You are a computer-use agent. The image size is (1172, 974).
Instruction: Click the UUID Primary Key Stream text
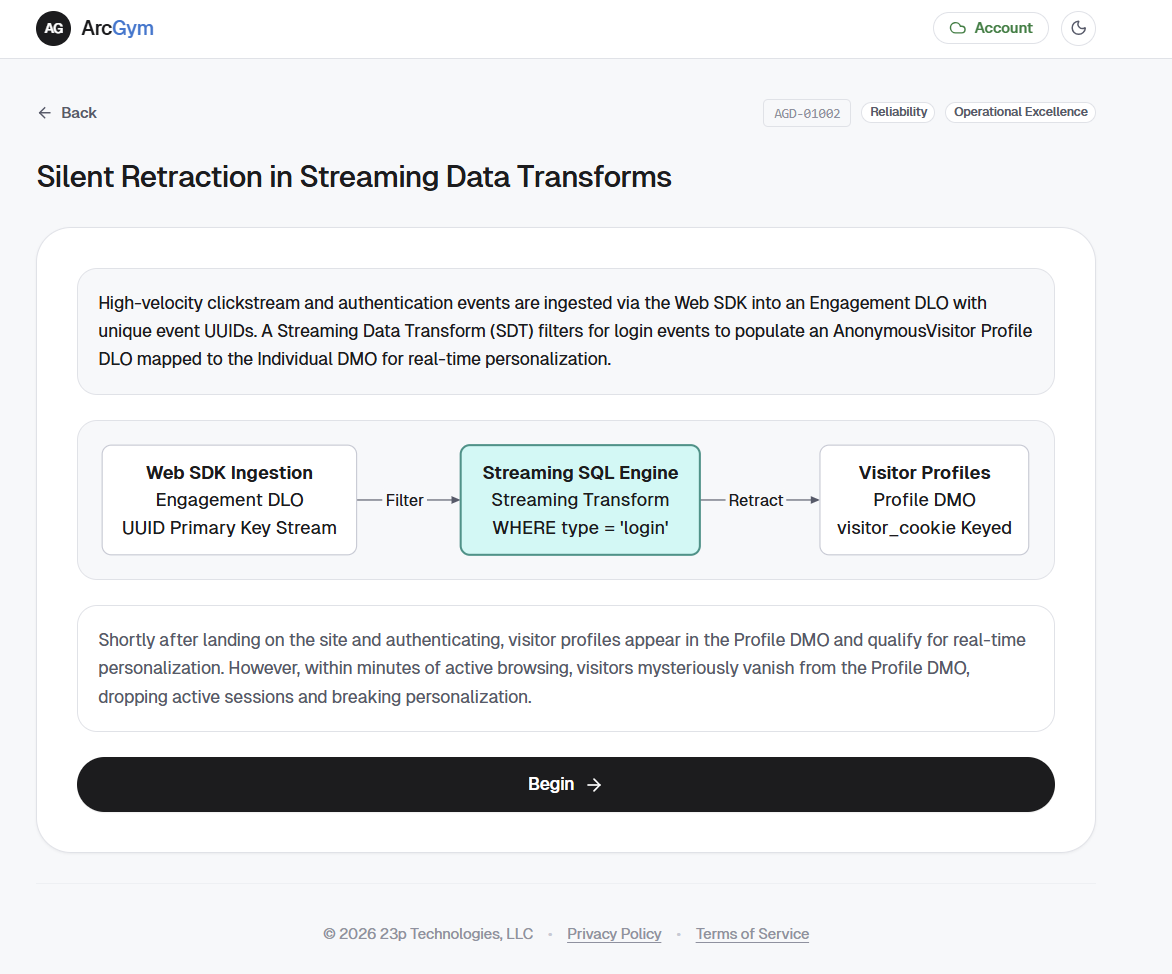click(229, 528)
